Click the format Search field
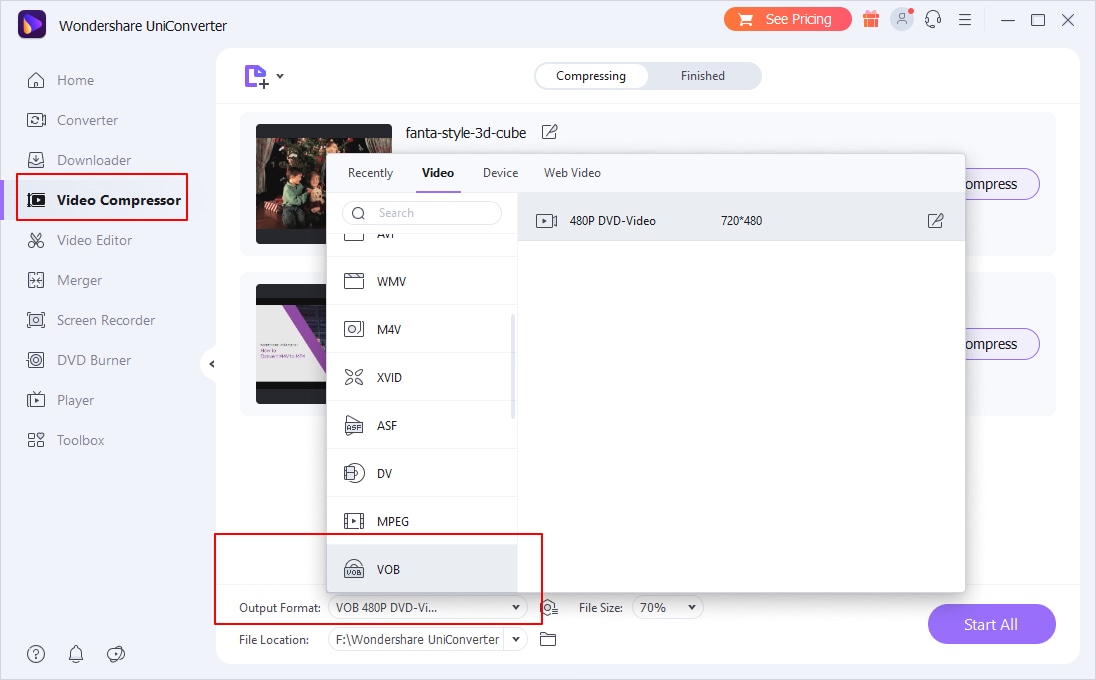Image resolution: width=1096 pixels, height=680 pixels. pyautogui.click(x=421, y=213)
